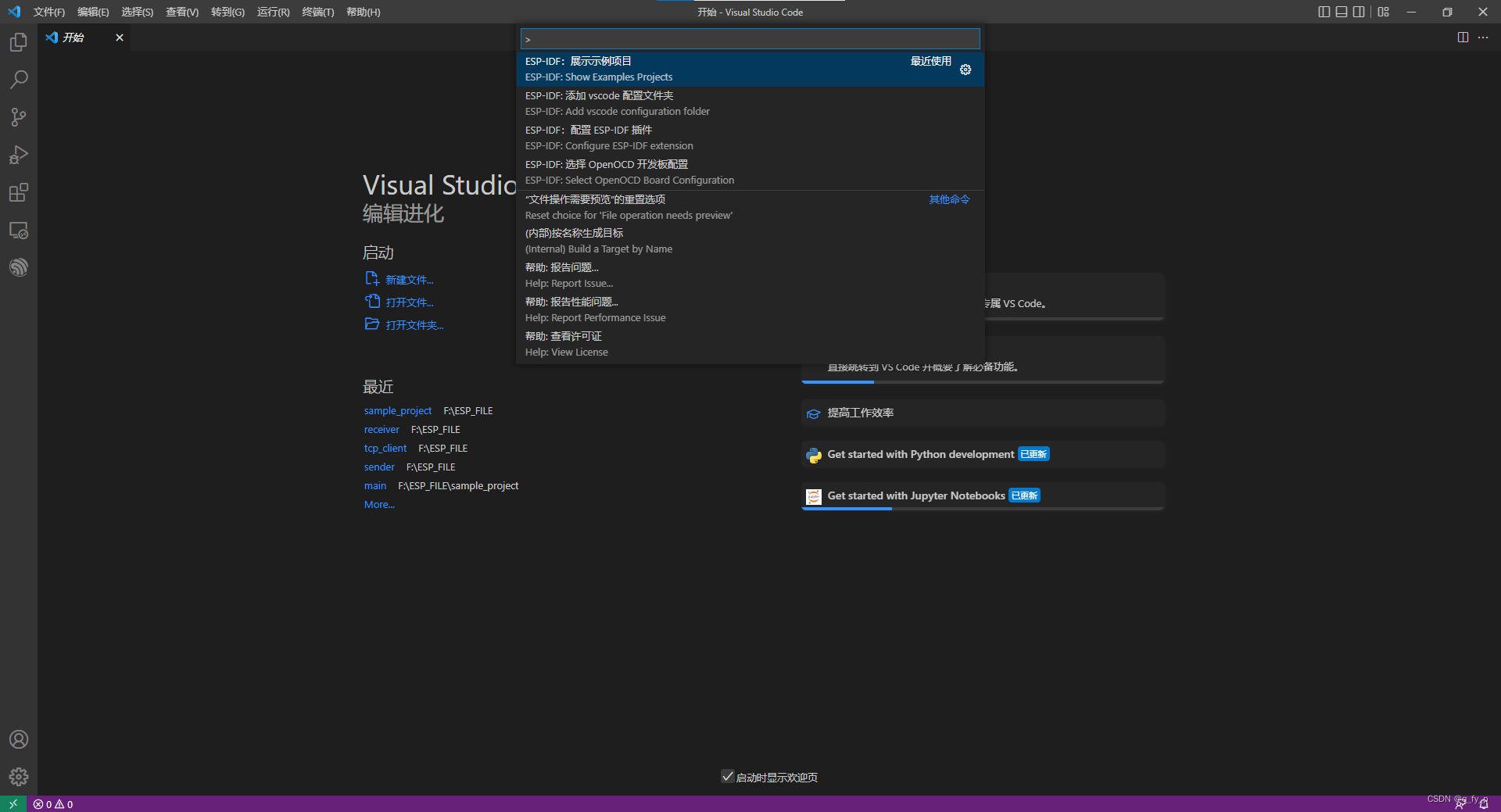Screen dimensions: 1501x812
Task: Click the Python icon on Get started card
Action: pyautogui.click(x=814, y=455)
